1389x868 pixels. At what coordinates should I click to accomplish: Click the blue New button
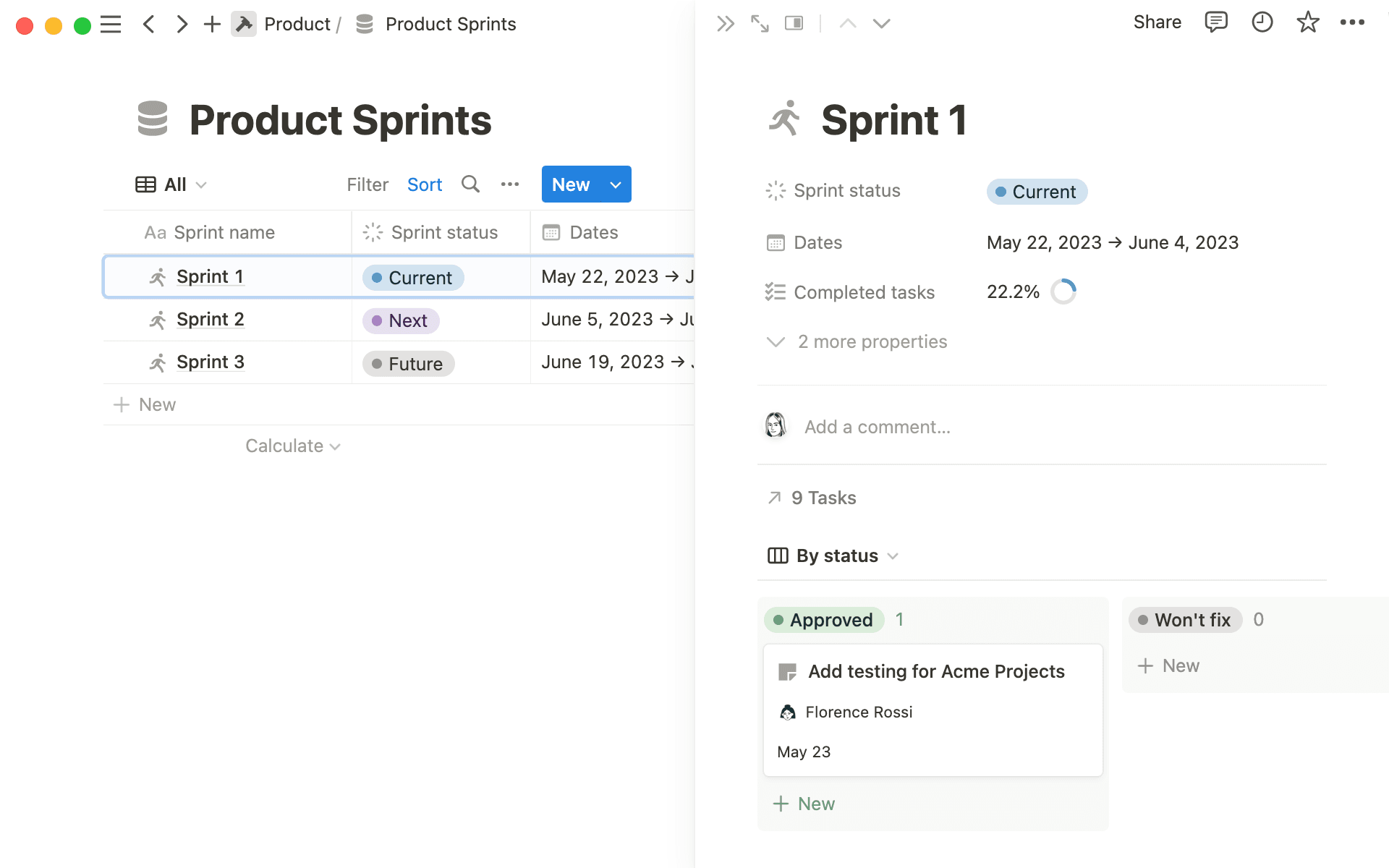[x=571, y=184]
